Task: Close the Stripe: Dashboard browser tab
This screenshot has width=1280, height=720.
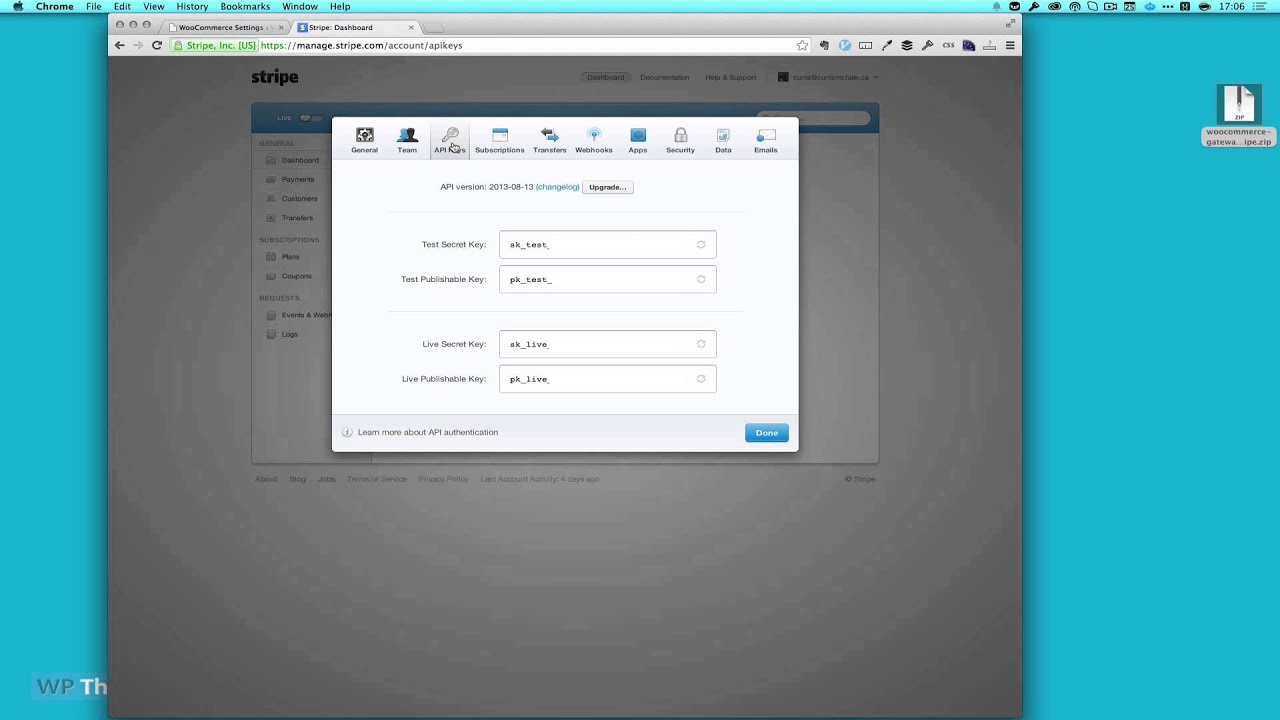Action: 411,27
